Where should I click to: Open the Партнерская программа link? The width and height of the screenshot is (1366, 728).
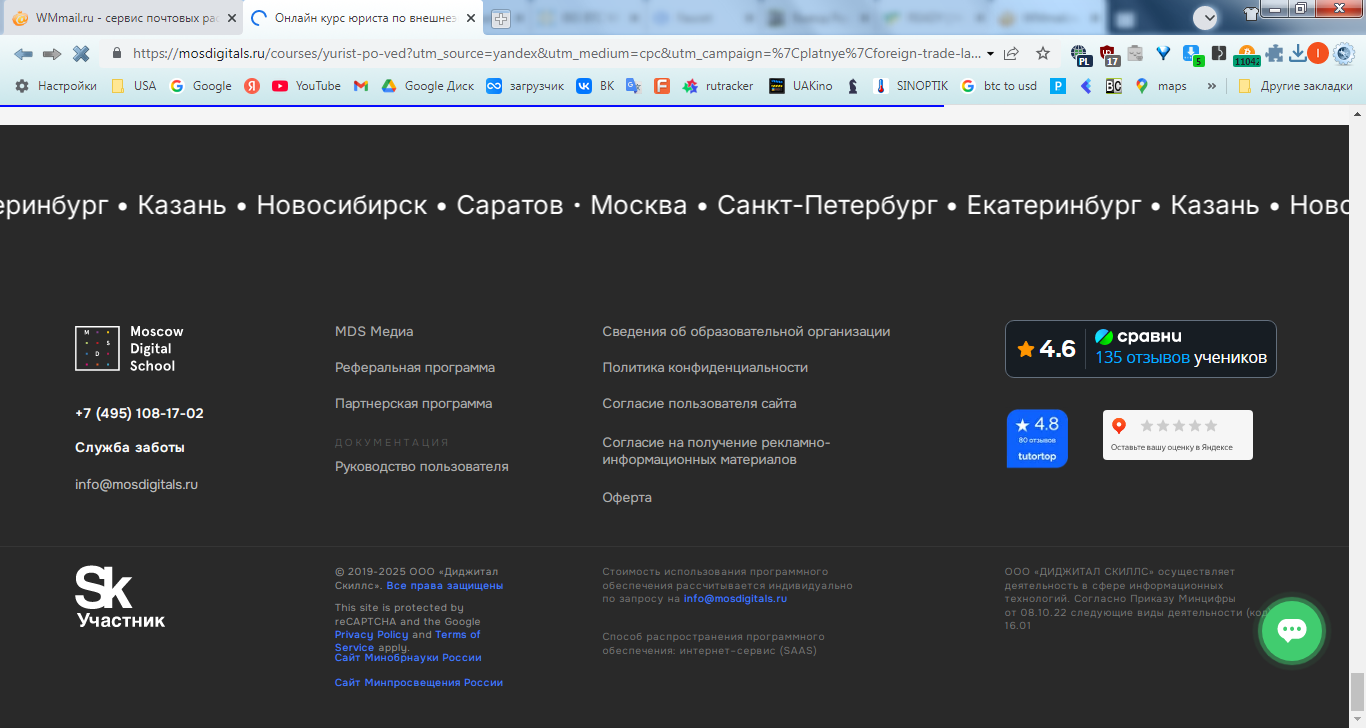(x=413, y=404)
